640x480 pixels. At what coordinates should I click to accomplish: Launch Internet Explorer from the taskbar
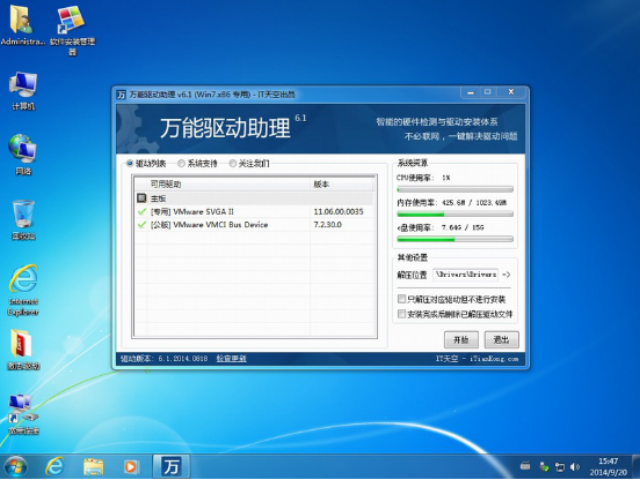55,466
